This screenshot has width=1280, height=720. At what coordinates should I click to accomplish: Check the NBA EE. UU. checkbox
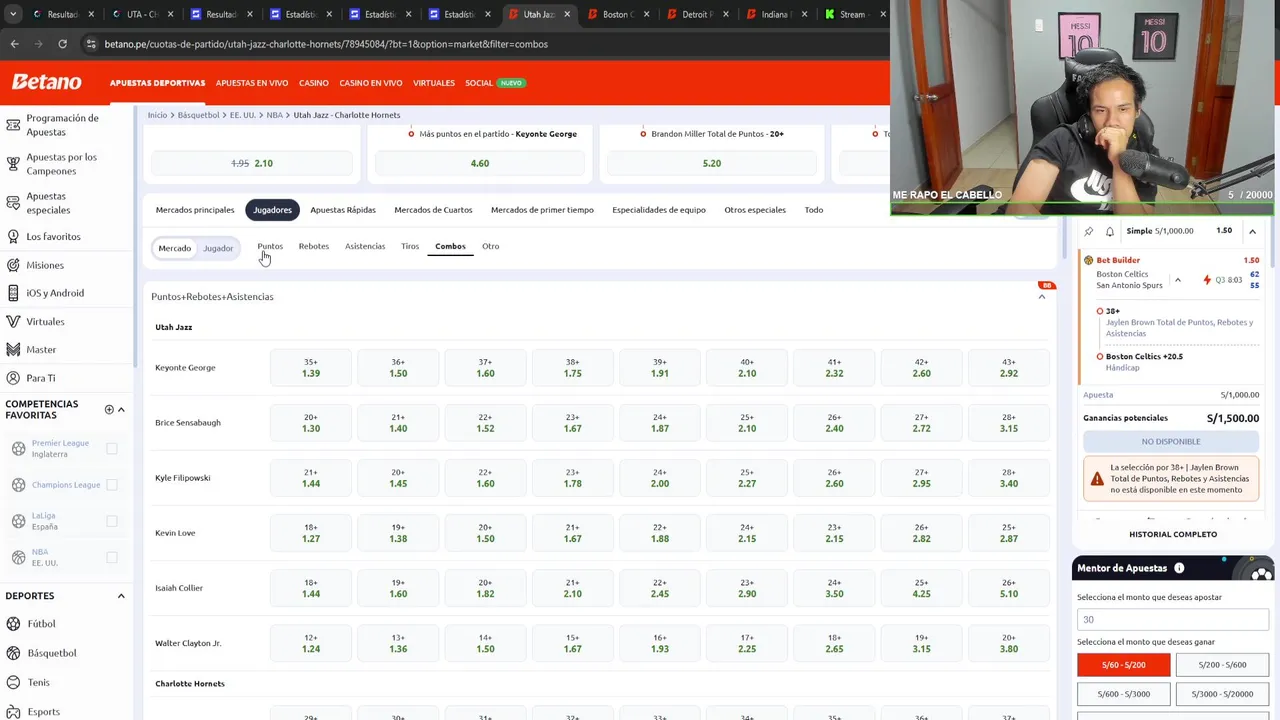[112, 557]
